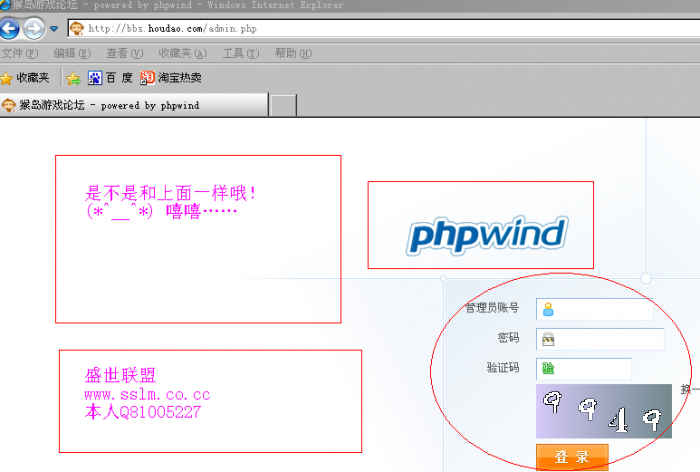Click the 本人Q81005227 text
The image size is (700, 472).
[143, 412]
